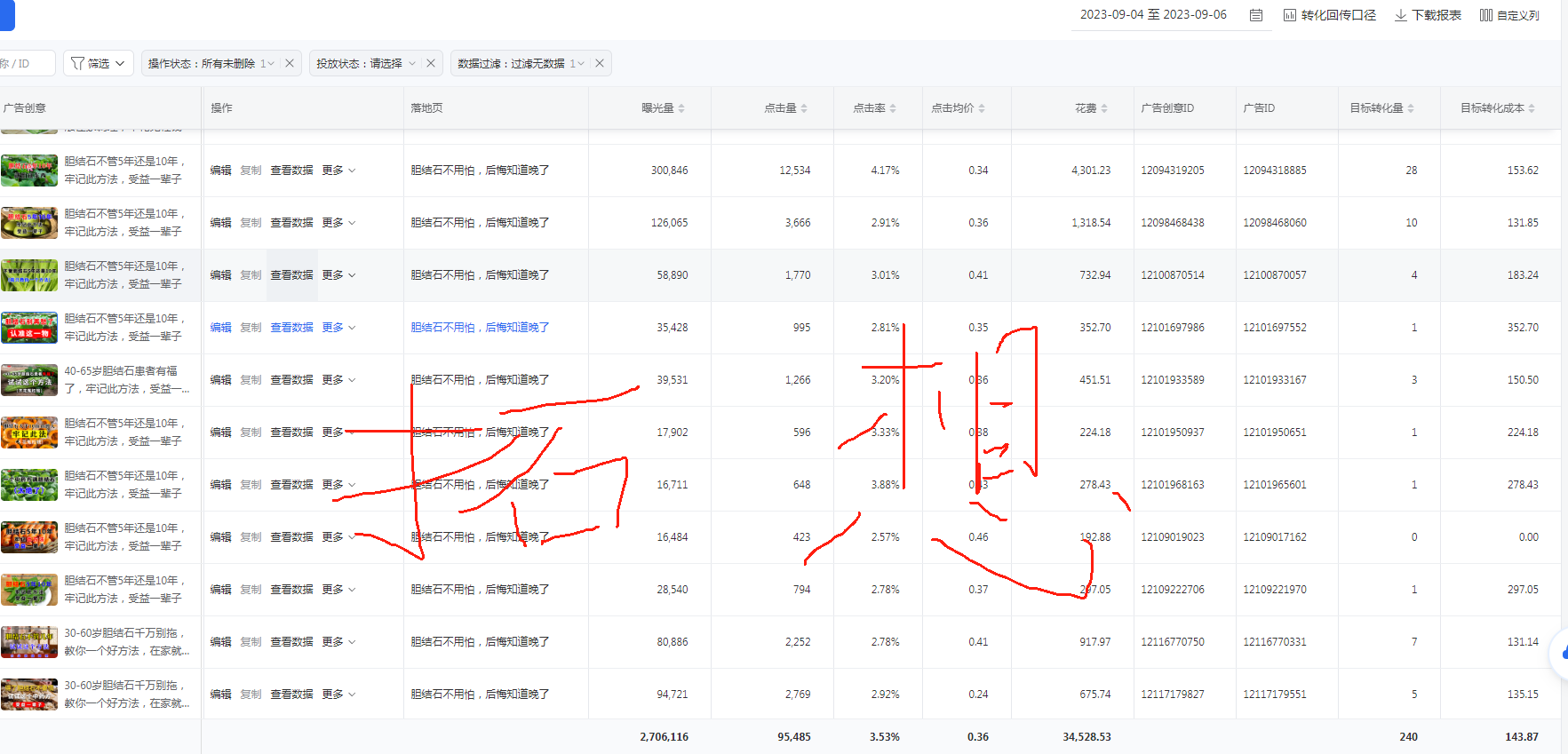Select click count 2,769 cell
Screen dimensions: 1568x754
(798, 694)
